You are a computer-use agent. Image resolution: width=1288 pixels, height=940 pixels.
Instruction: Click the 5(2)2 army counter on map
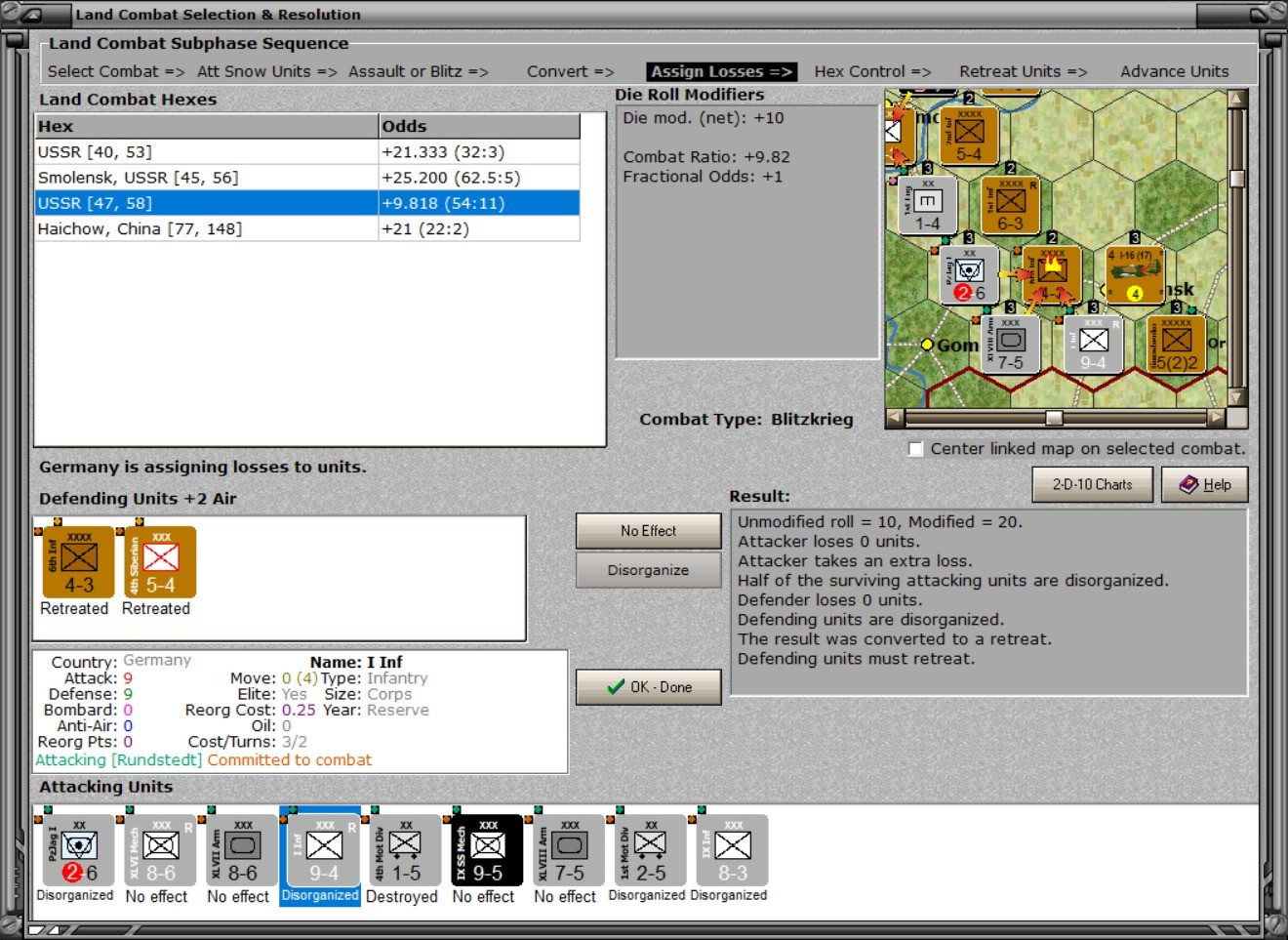click(x=1176, y=345)
